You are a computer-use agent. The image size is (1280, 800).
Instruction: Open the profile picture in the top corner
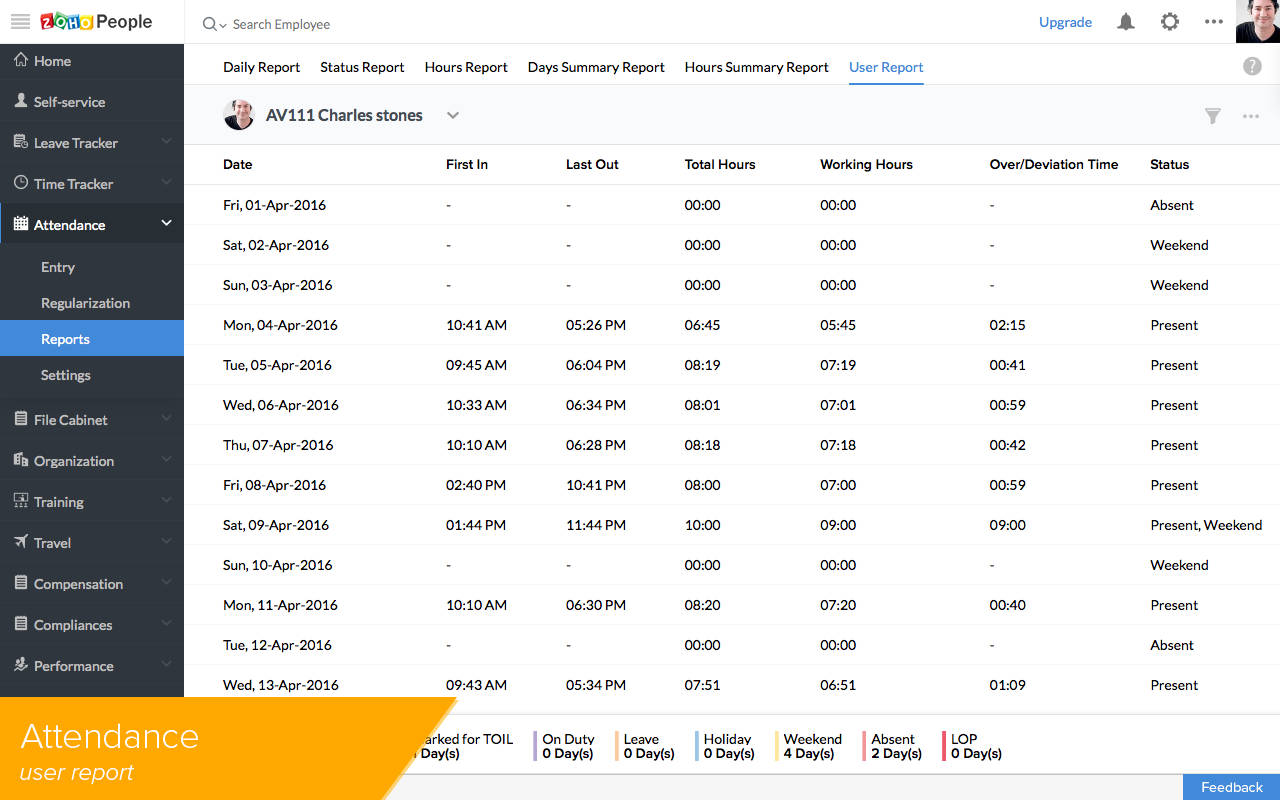(x=1257, y=21)
